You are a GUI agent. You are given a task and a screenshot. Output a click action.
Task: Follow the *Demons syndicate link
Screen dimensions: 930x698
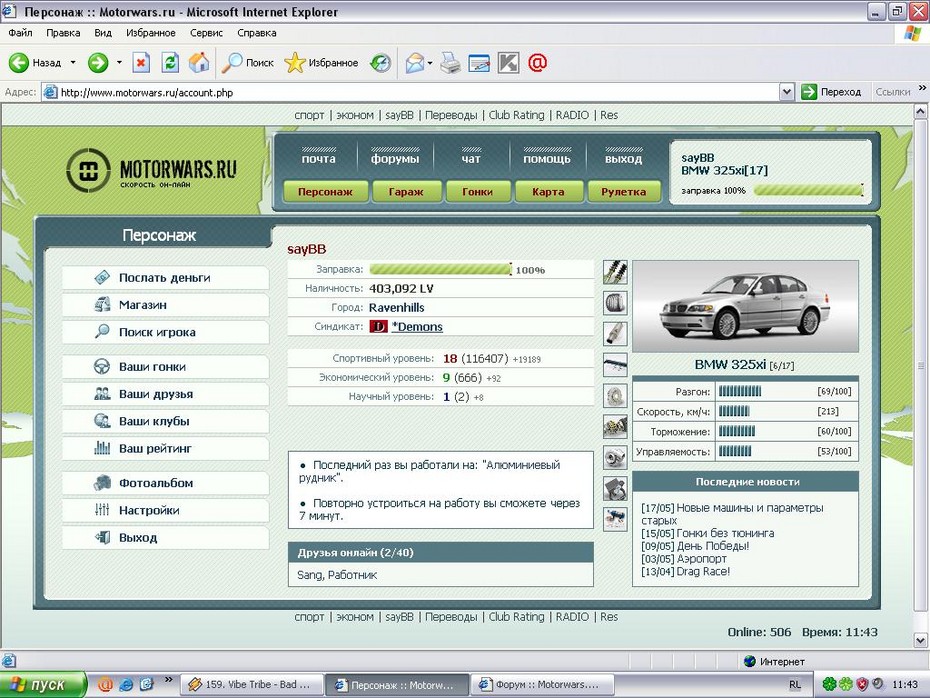[417, 327]
